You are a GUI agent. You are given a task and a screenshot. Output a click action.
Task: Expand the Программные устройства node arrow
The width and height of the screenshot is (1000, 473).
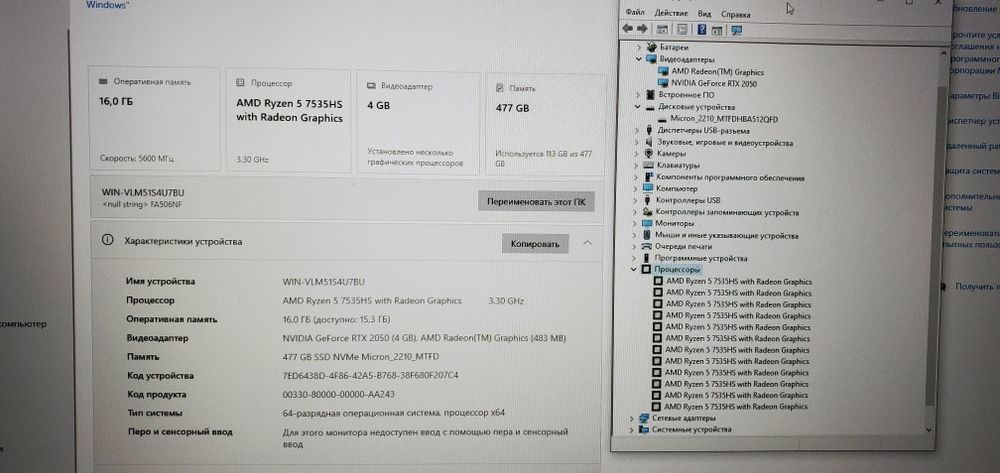point(634,259)
